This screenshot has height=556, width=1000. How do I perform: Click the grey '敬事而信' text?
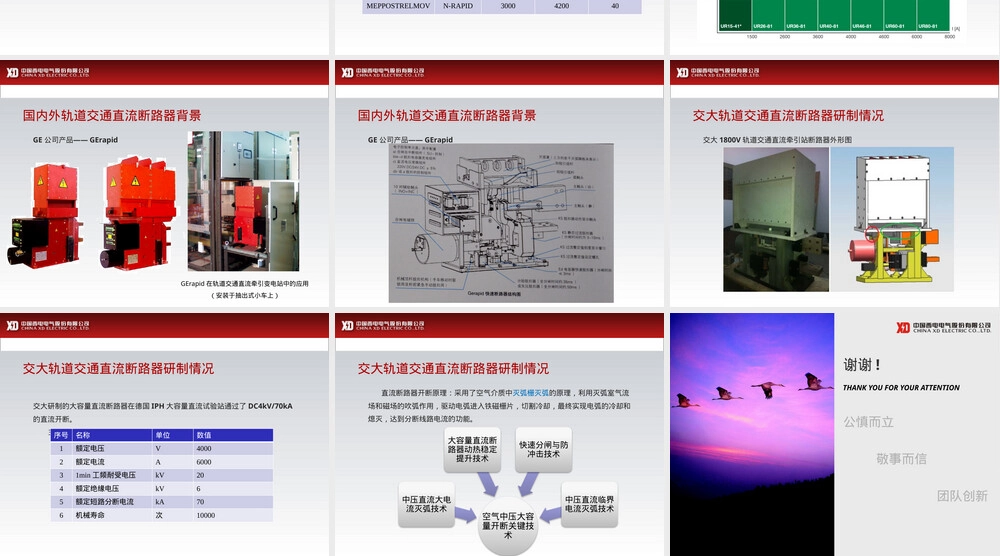tap(901, 459)
